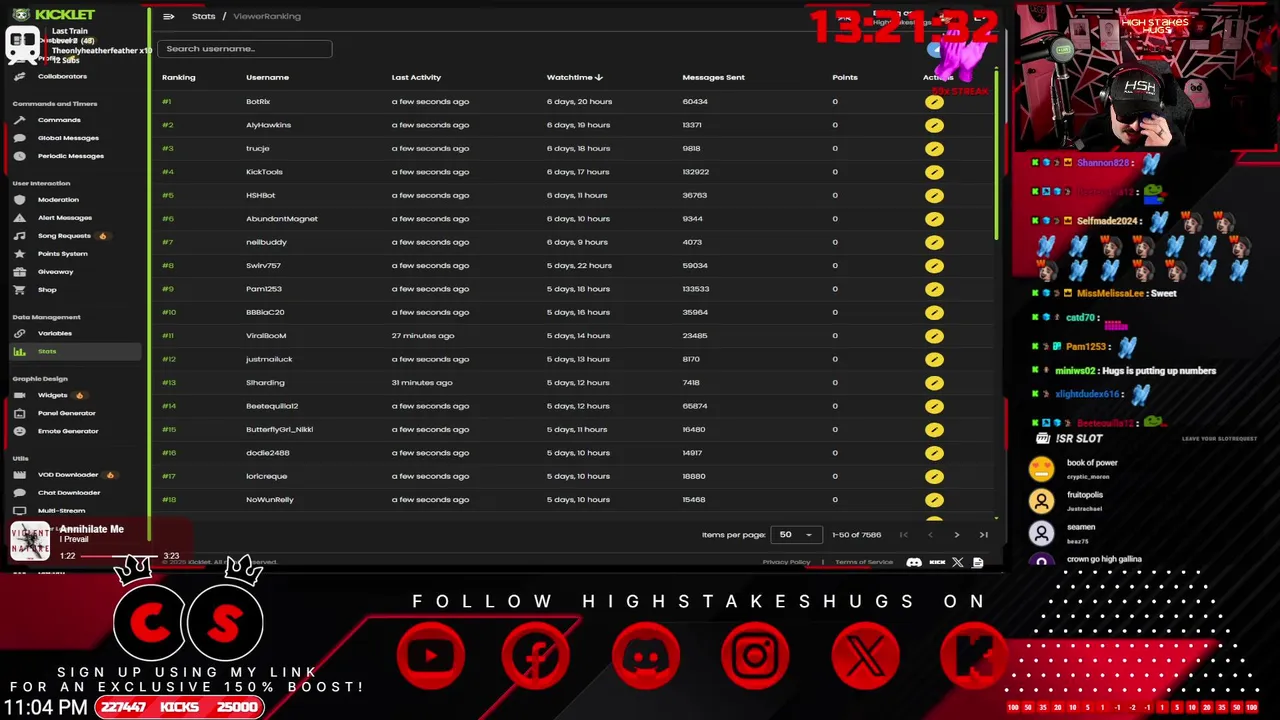
Task: Edit the AlyHawkins row pencil icon
Action: point(934,125)
